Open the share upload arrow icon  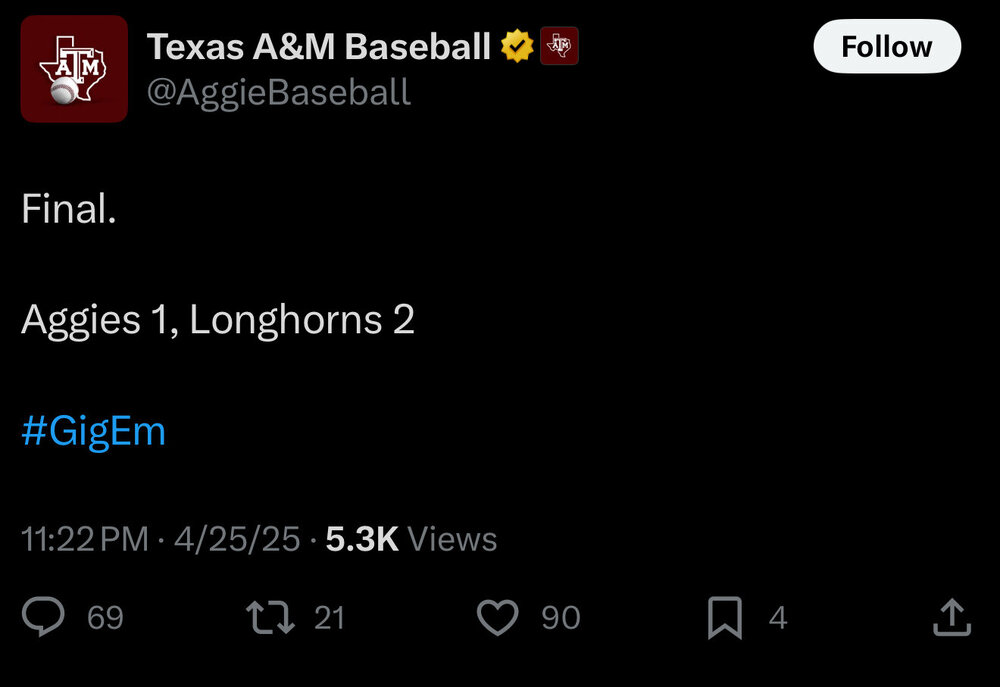tap(951, 617)
